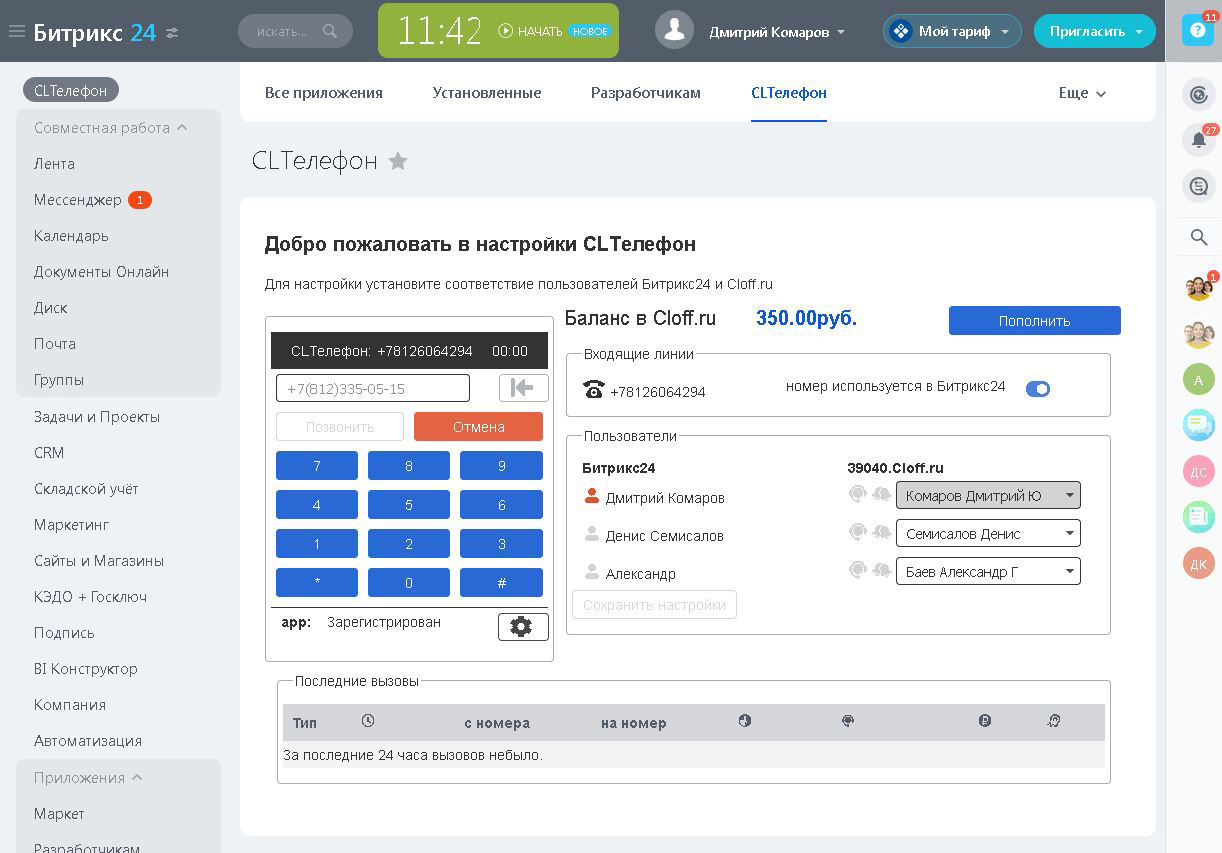Click group icon in Комаров Дмитрий row

(881, 494)
